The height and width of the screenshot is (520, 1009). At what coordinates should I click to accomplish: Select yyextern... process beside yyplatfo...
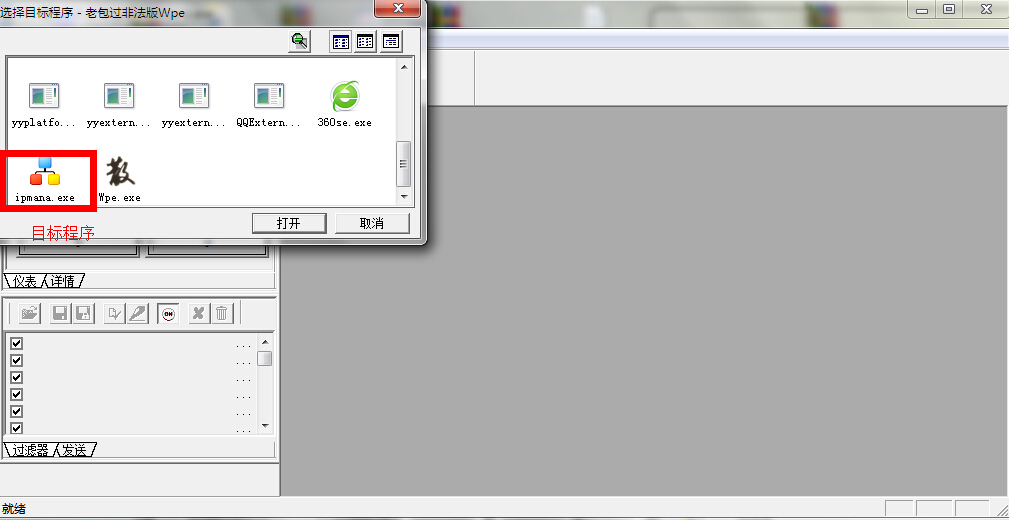[118, 104]
